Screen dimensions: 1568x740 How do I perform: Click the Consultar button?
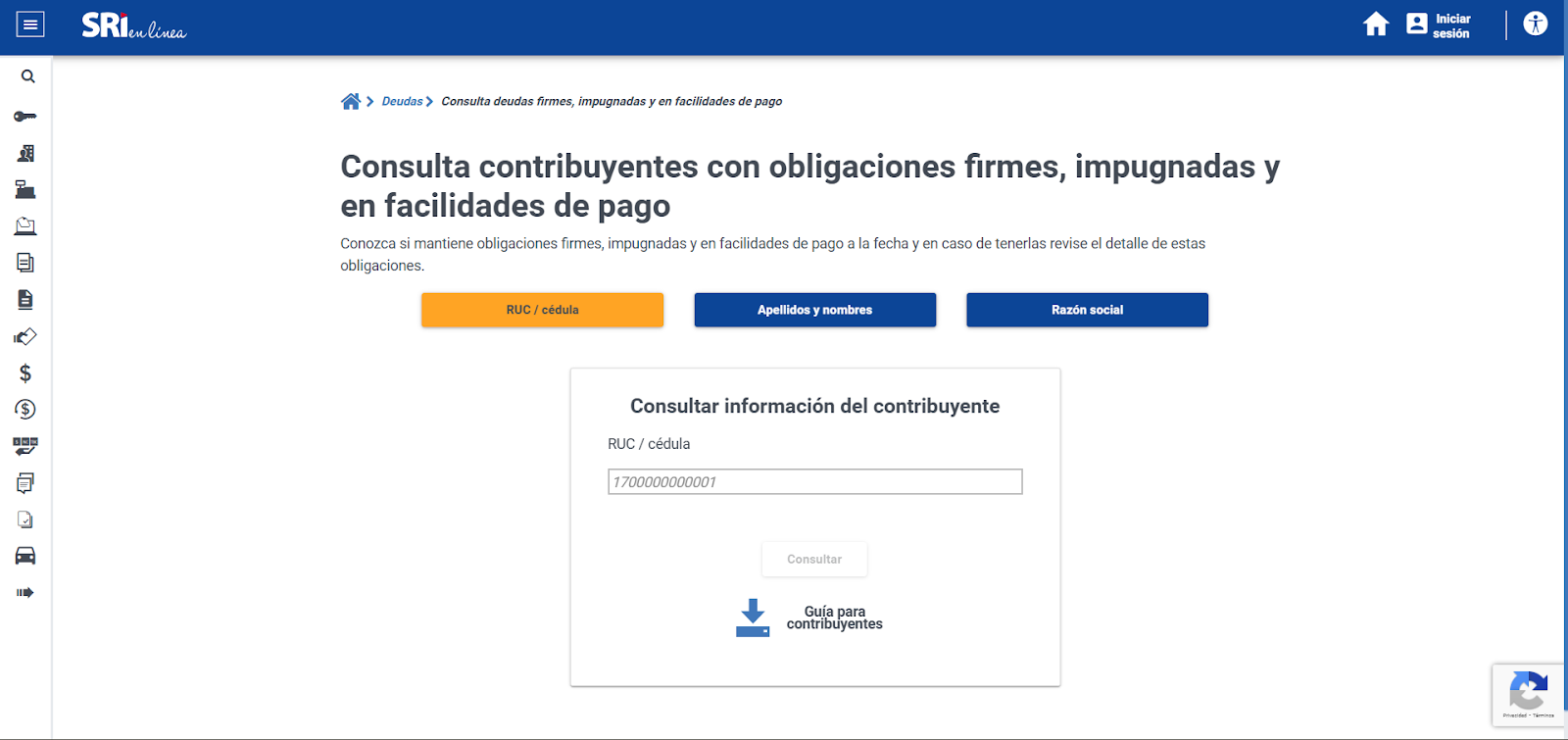[814, 559]
